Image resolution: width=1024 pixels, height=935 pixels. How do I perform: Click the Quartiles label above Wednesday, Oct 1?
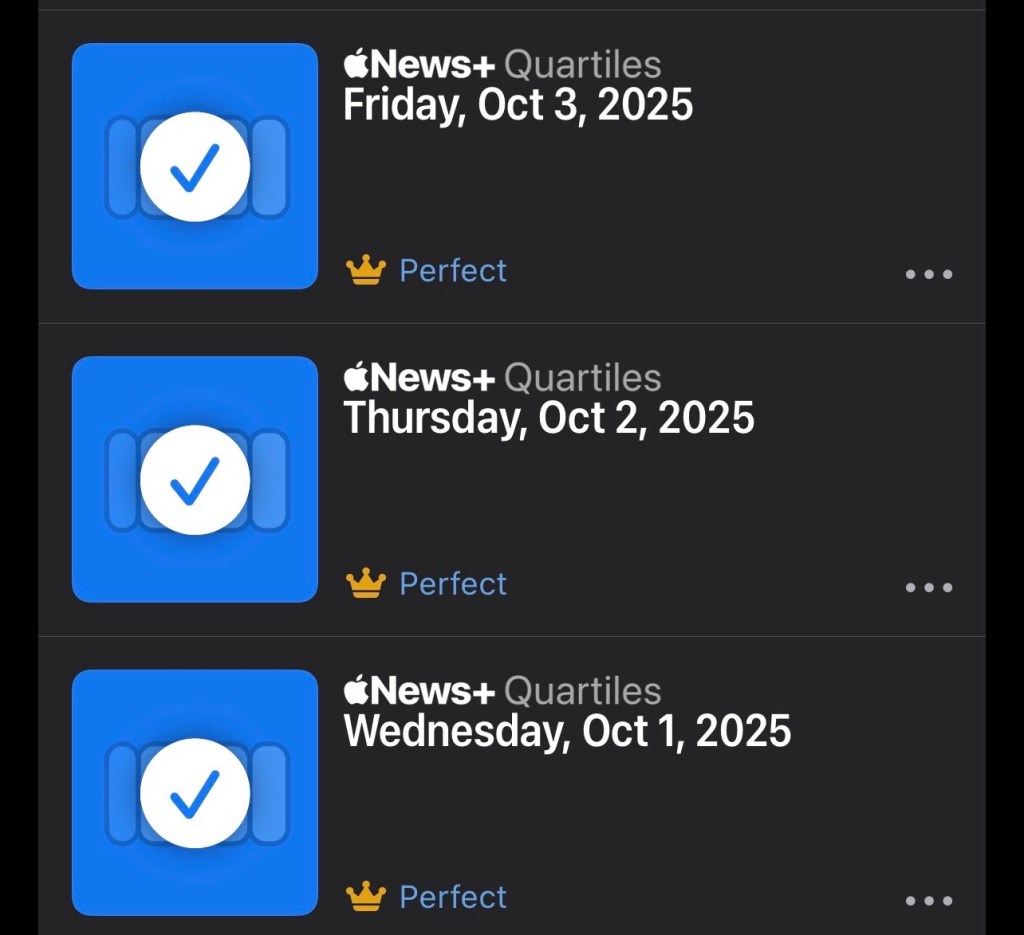pyautogui.click(x=582, y=691)
